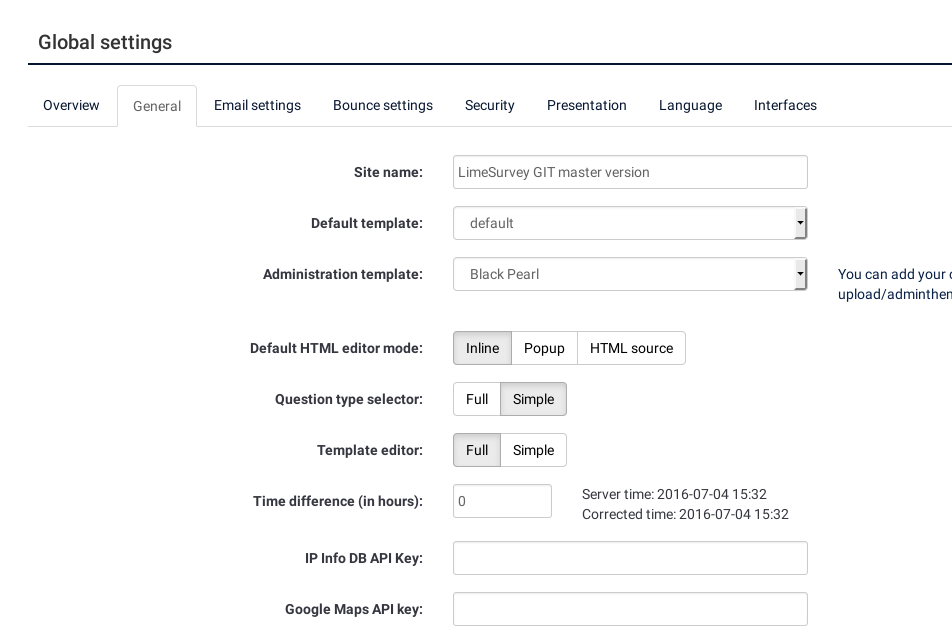
Task: Set Question type selector to Simple
Action: click(533, 399)
